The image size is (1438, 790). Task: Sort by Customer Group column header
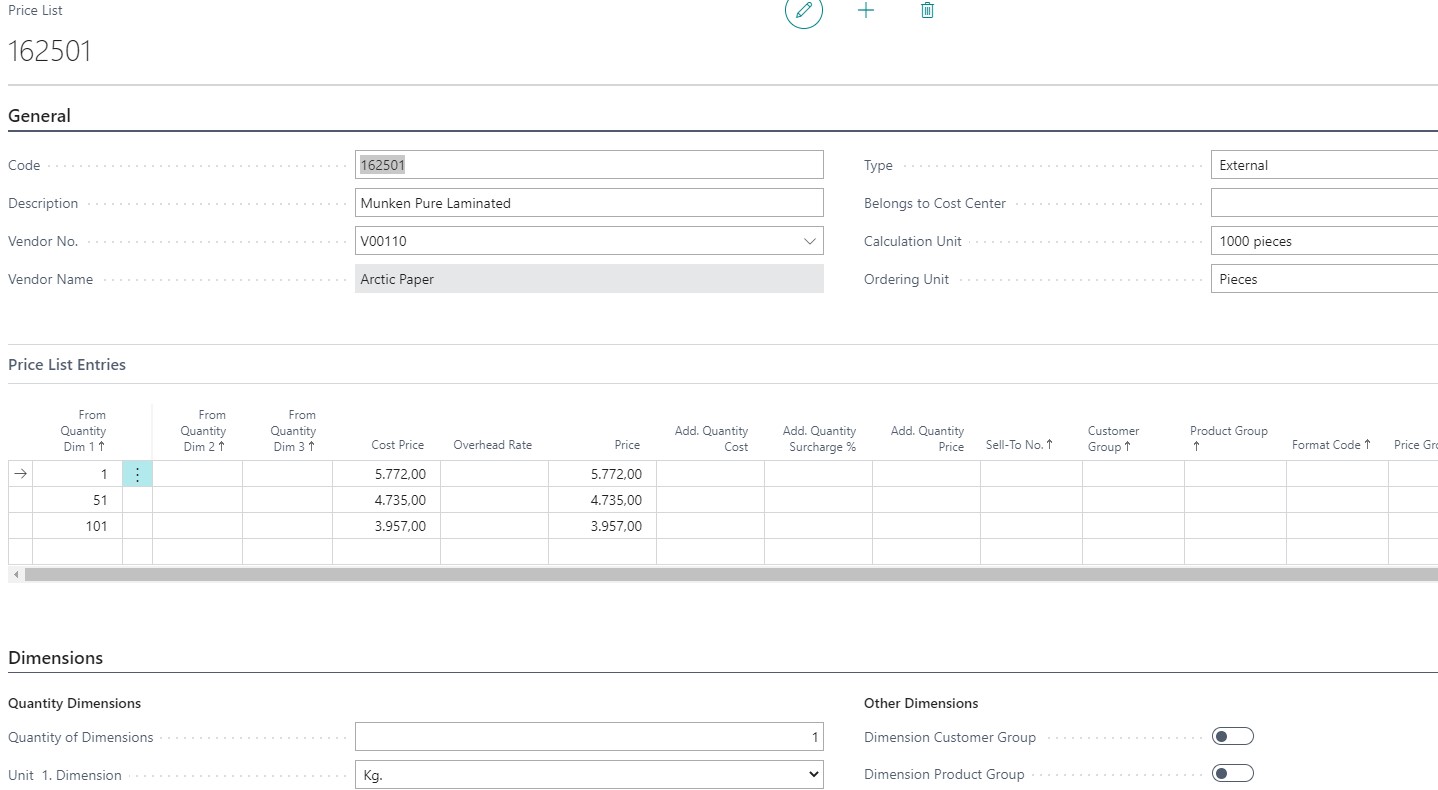click(1113, 439)
